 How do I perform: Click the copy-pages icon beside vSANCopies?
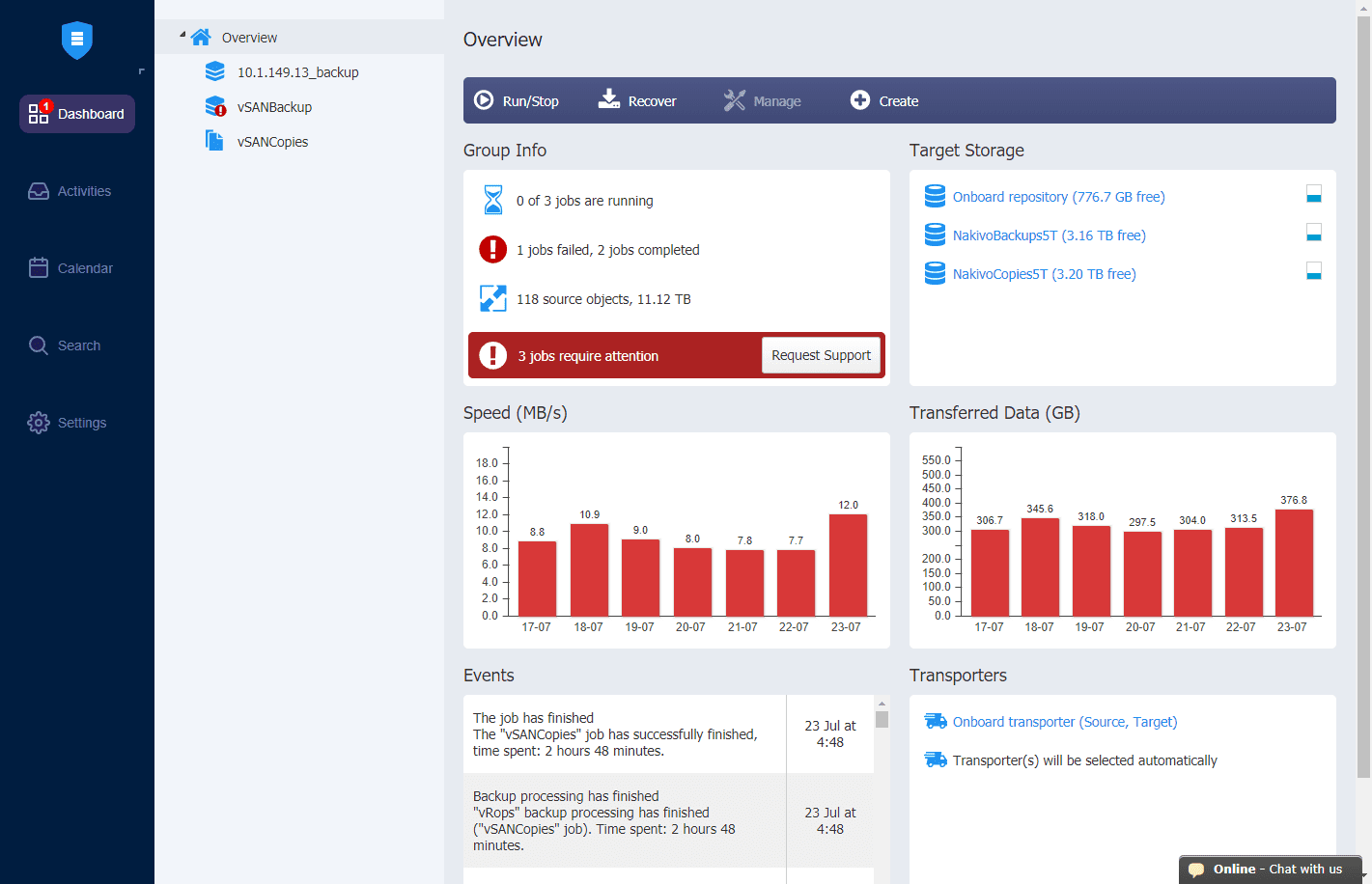pos(213,141)
